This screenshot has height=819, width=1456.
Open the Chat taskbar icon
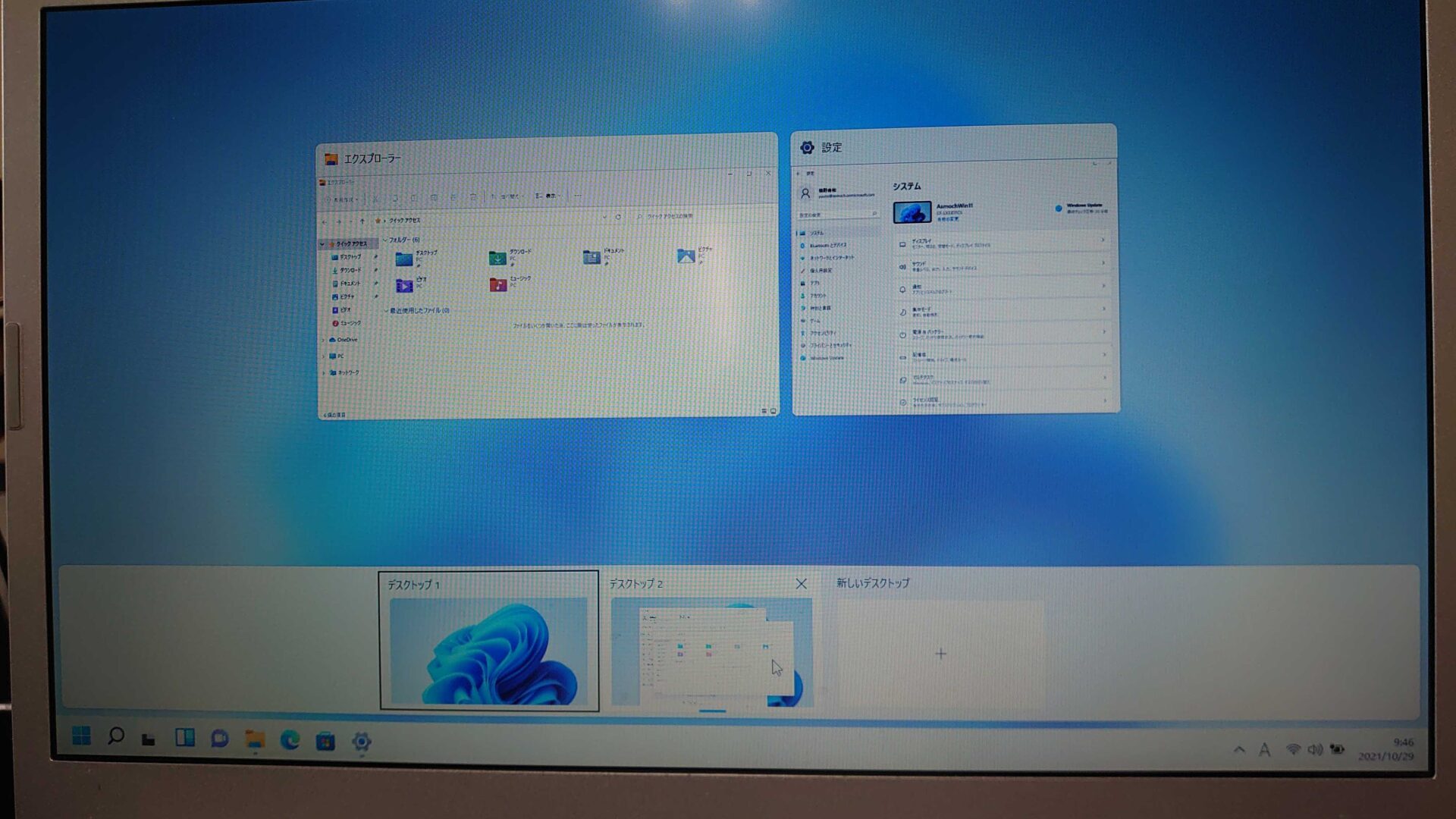coord(219,739)
